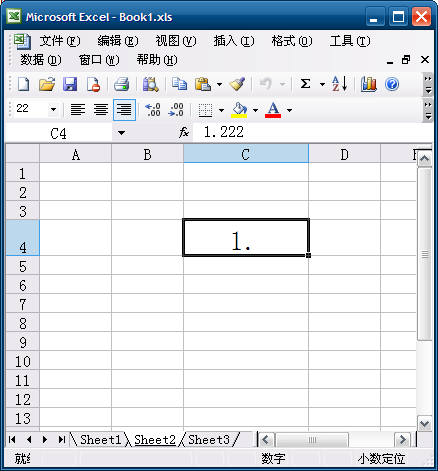This screenshot has height=471, width=438.
Task: Expand the font size dropdown
Action: (53, 109)
